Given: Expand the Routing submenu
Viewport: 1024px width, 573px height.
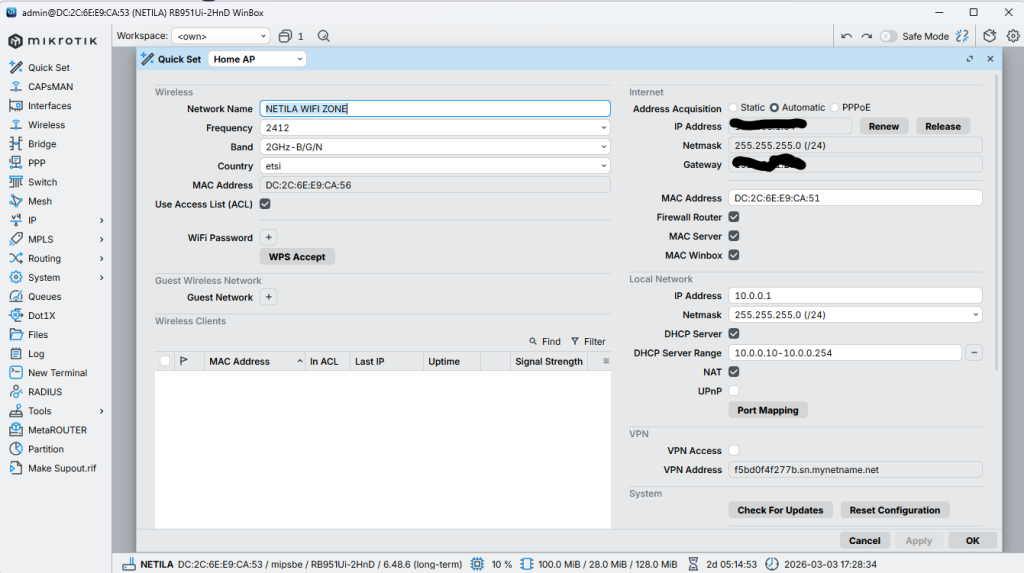Looking at the screenshot, I should point(101,258).
